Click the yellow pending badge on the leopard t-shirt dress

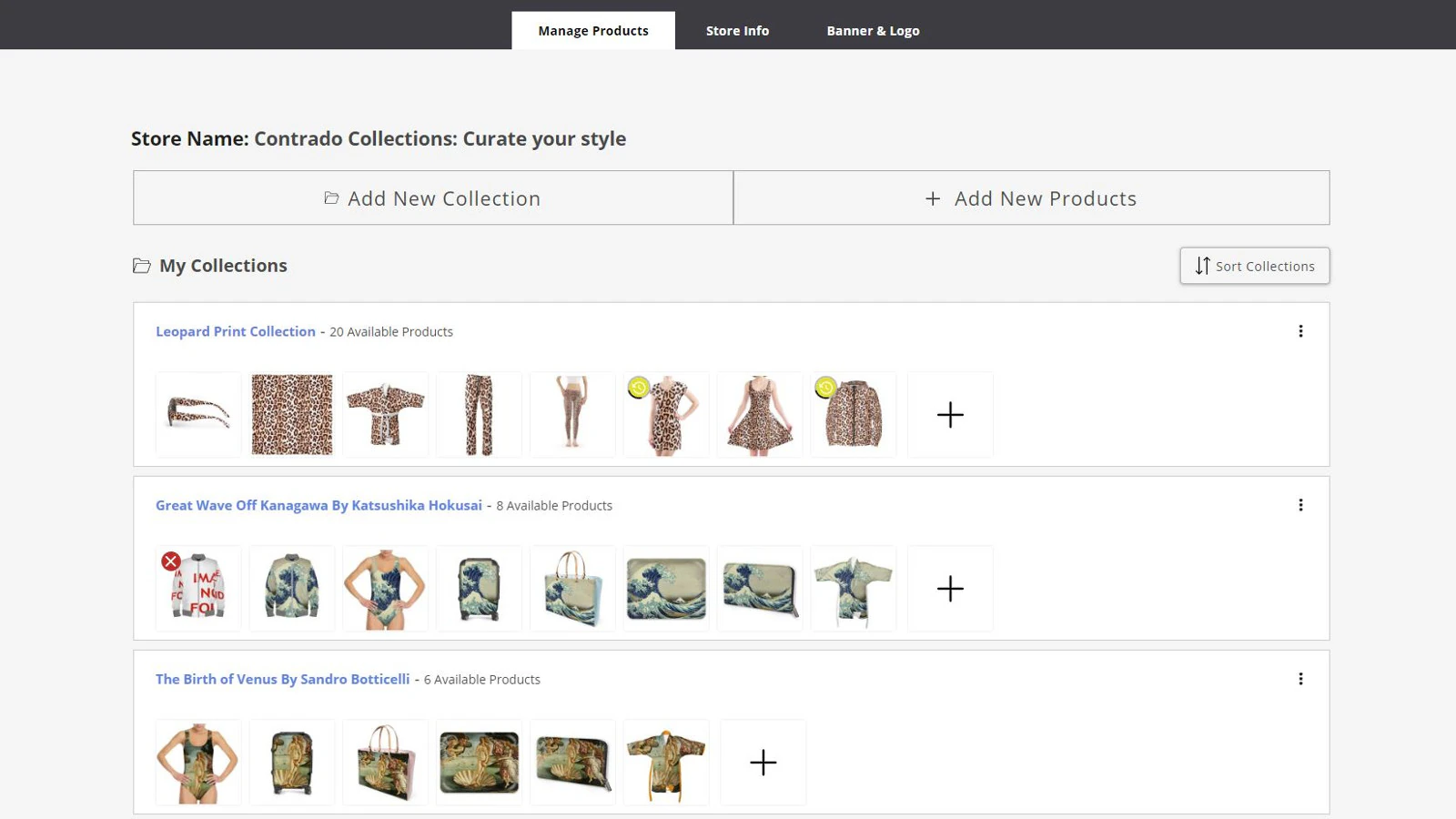[x=639, y=388]
